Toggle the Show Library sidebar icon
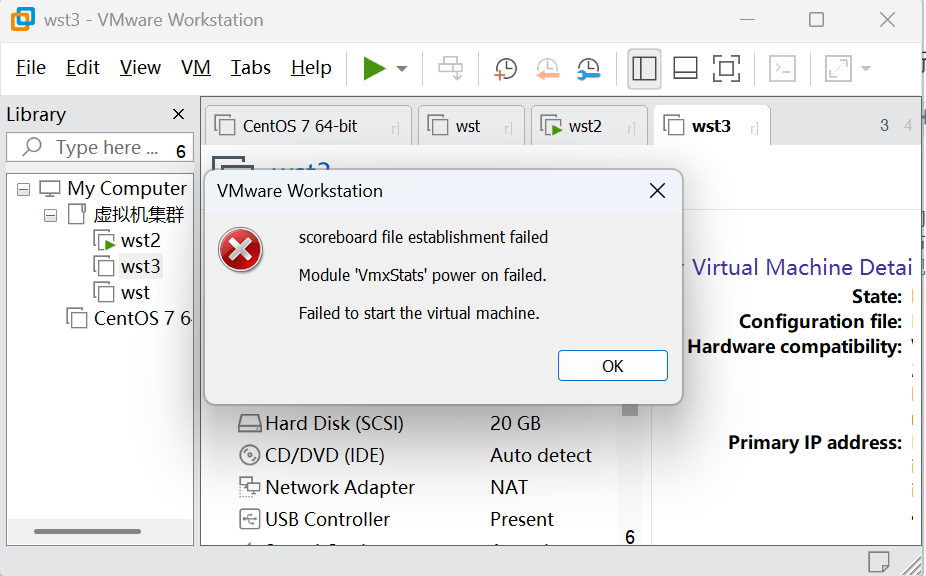926x576 pixels. pos(644,69)
